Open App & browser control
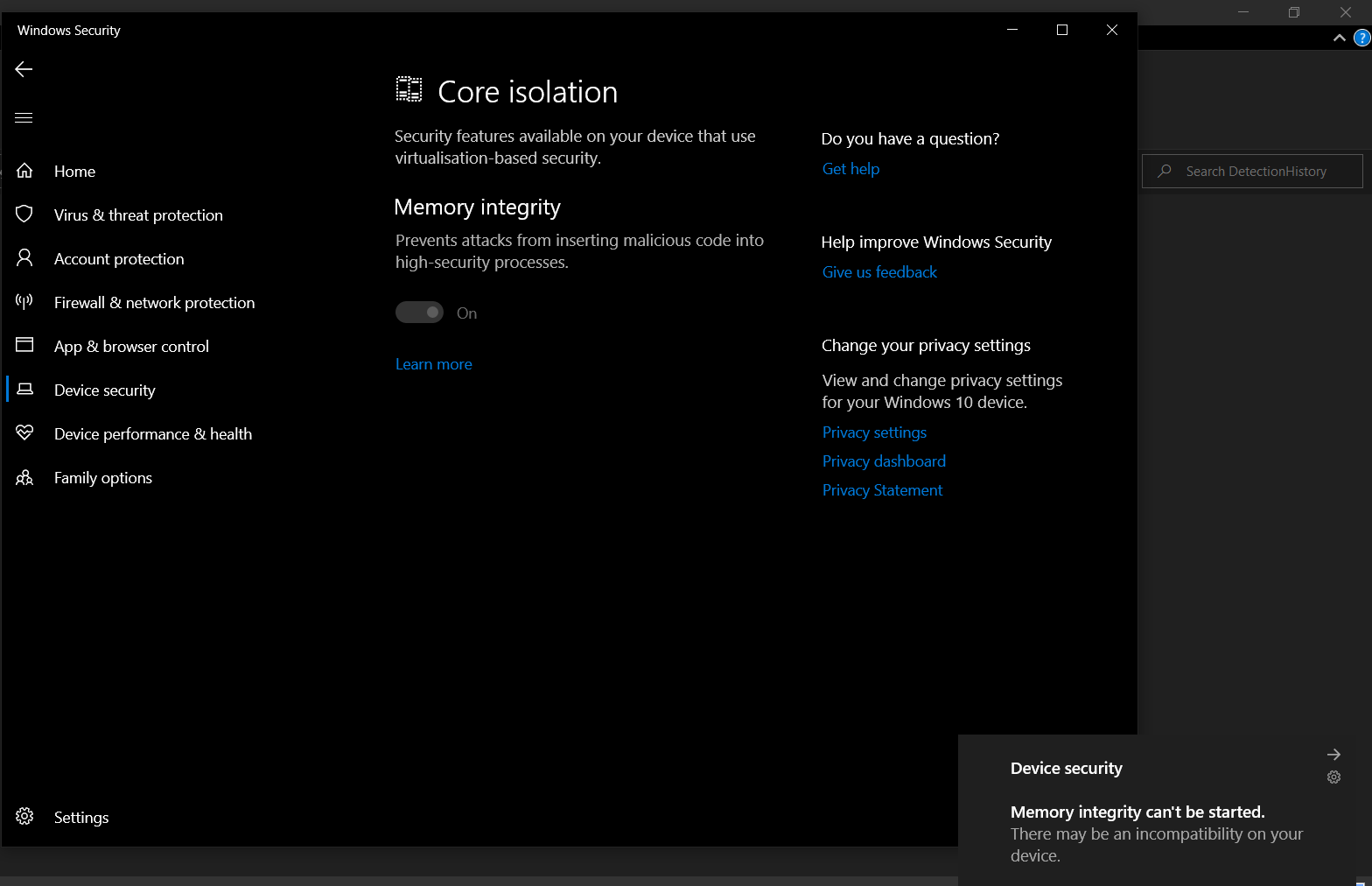 click(x=131, y=346)
